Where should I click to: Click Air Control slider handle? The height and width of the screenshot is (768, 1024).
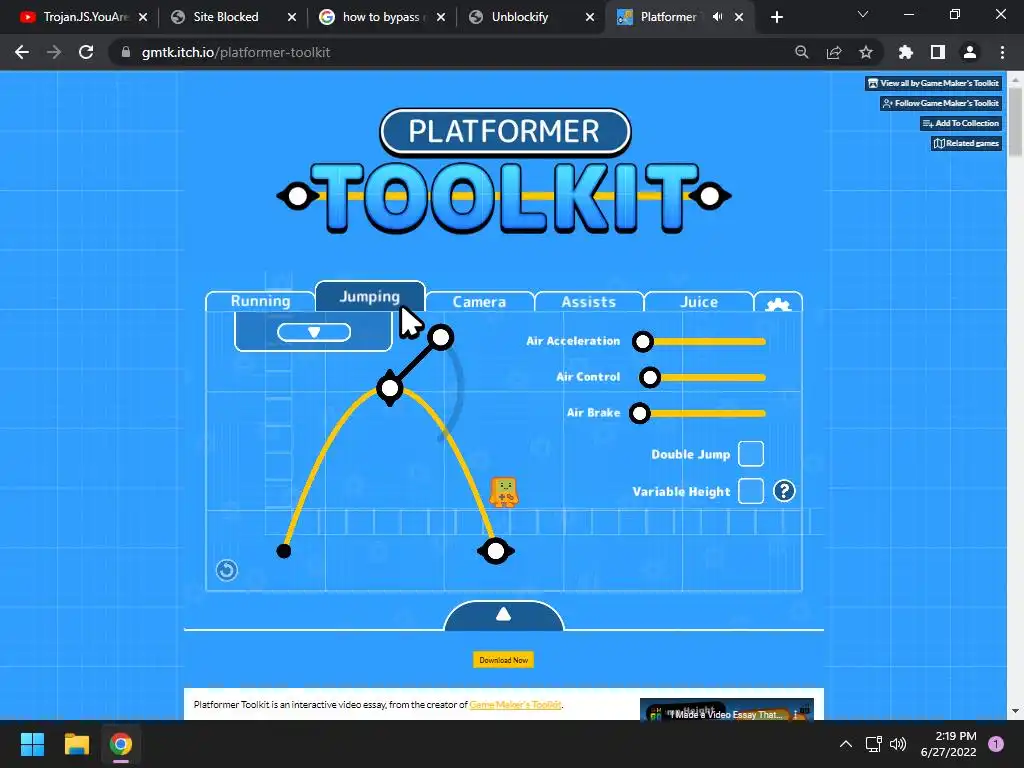650,377
